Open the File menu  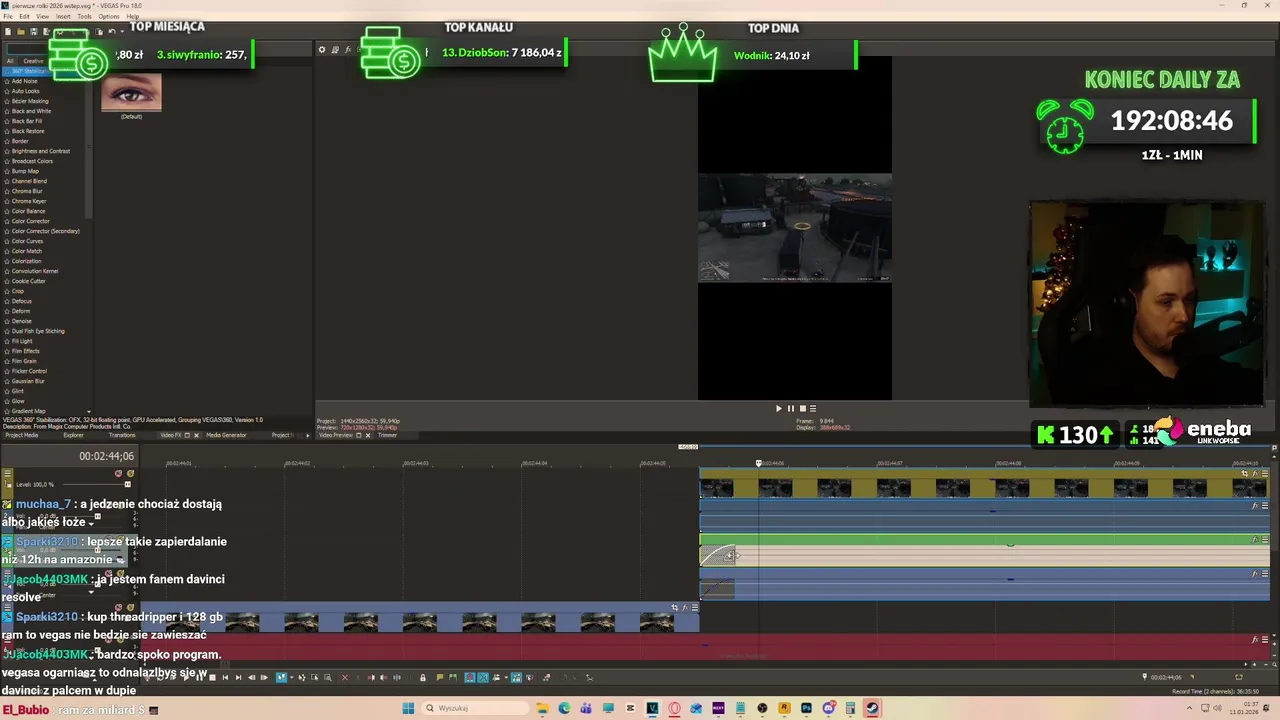[8, 17]
